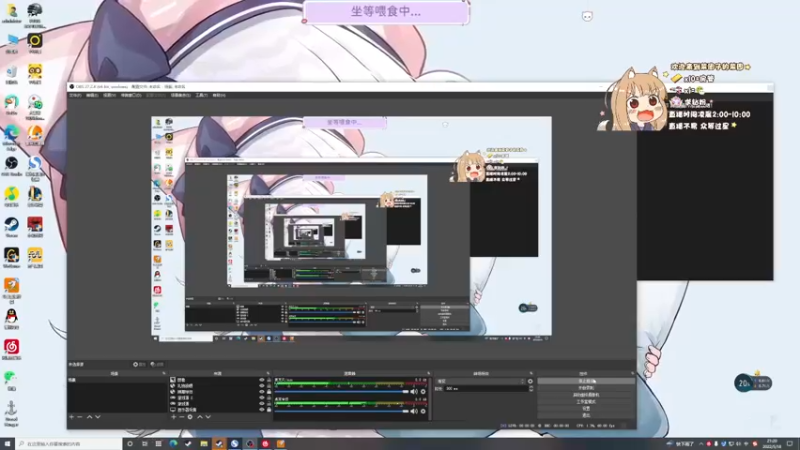Image resolution: width=800 pixels, height=450 pixels.
Task: Move the scene up in the Scenes panel
Action: 89,417
